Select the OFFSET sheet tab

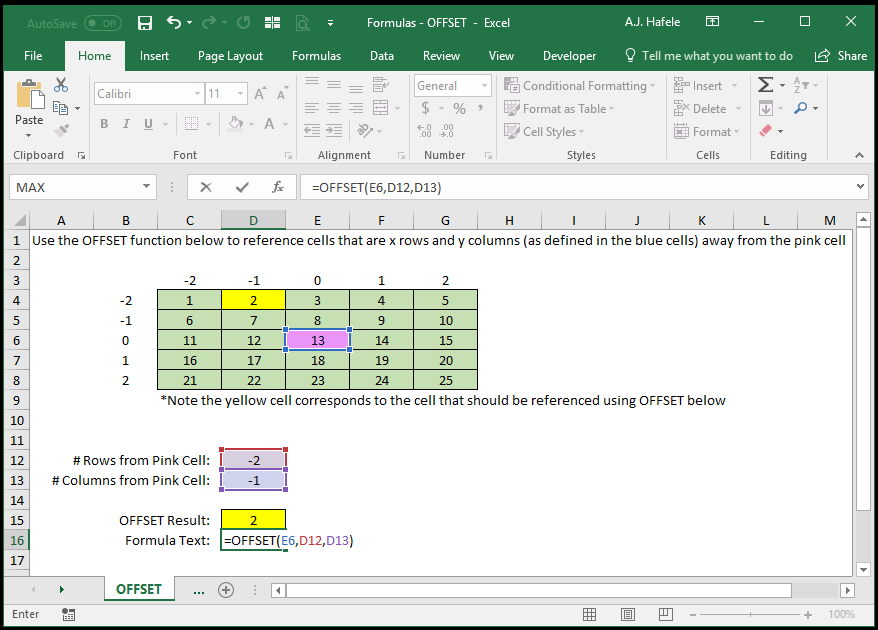click(139, 589)
